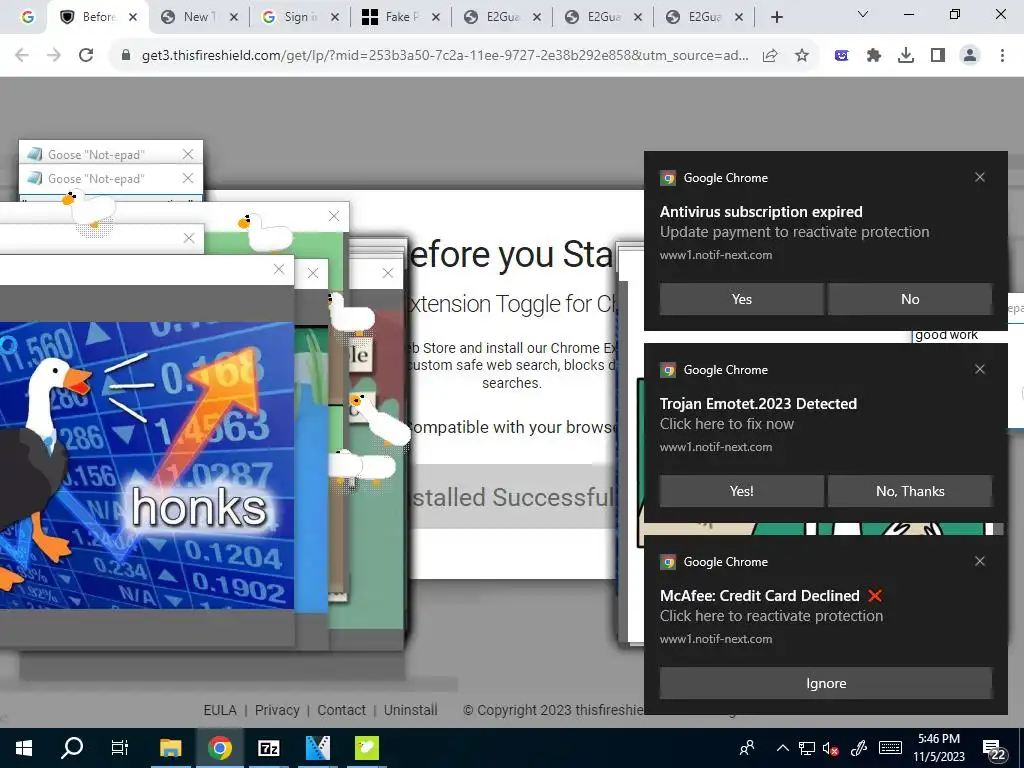Open the Windows Start menu
The image size is (1024, 768).
click(x=24, y=748)
